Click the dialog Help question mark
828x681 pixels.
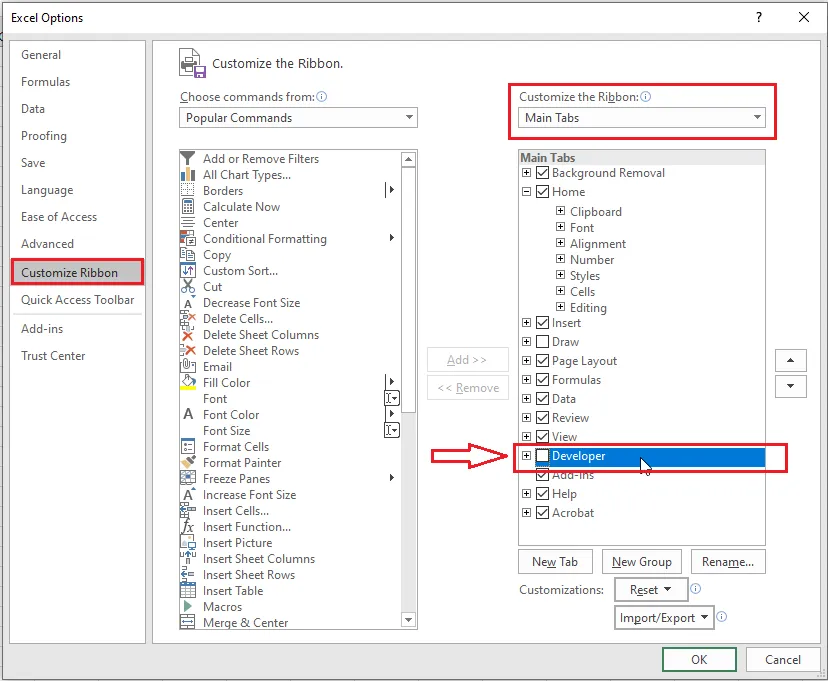click(759, 17)
